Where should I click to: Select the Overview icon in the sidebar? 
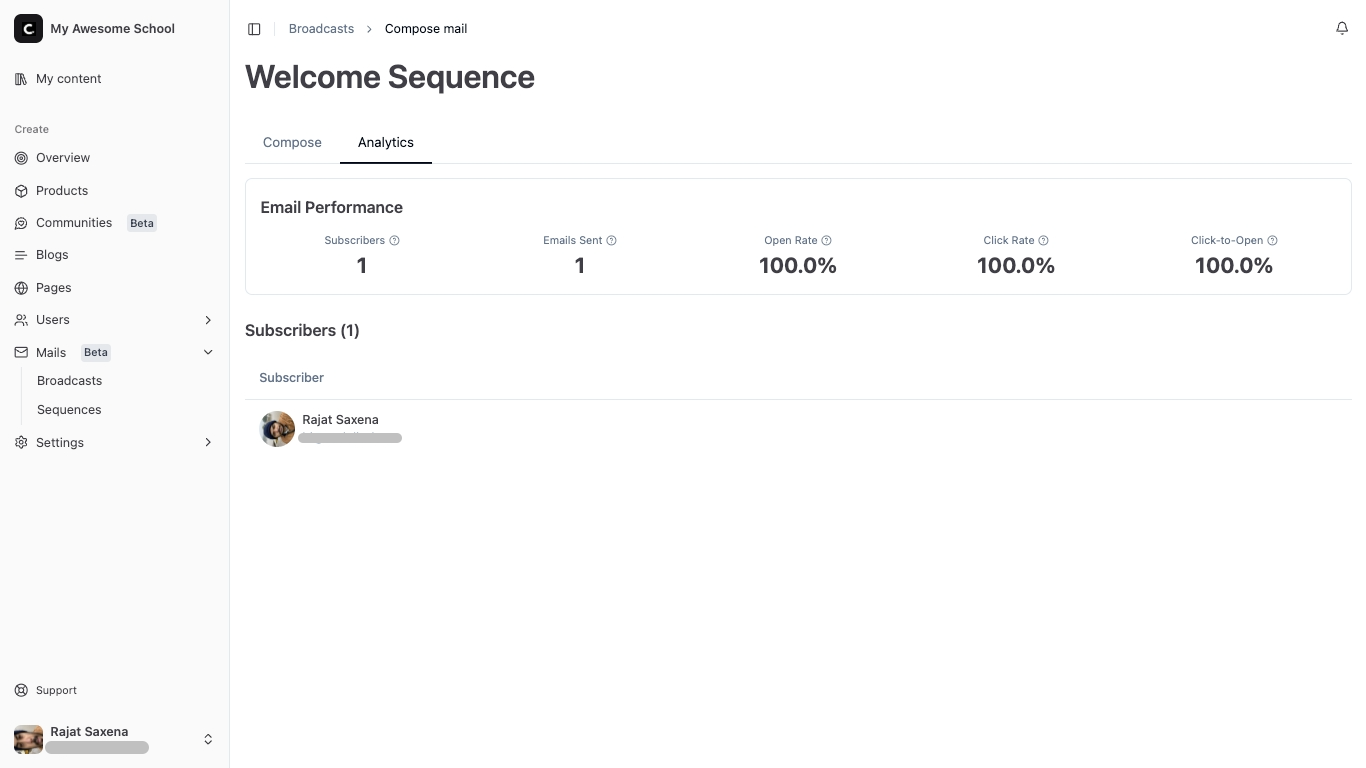(20, 157)
